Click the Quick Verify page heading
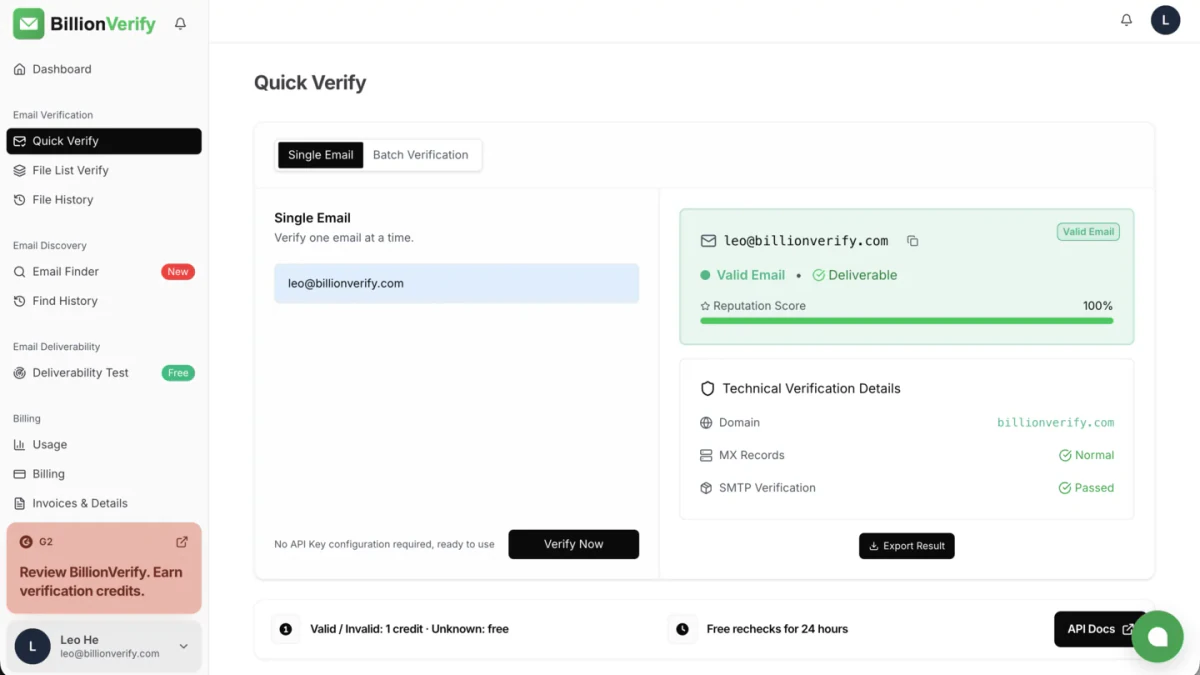The width and height of the screenshot is (1200, 675). pos(310,82)
